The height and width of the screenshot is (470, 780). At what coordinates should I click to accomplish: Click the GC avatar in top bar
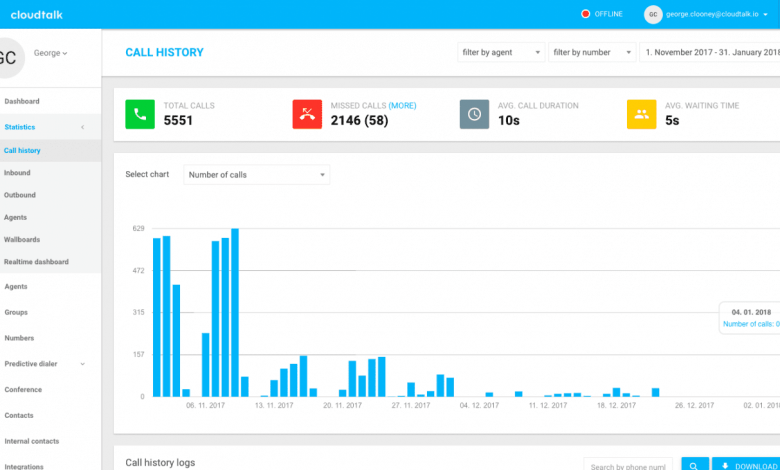tap(653, 14)
